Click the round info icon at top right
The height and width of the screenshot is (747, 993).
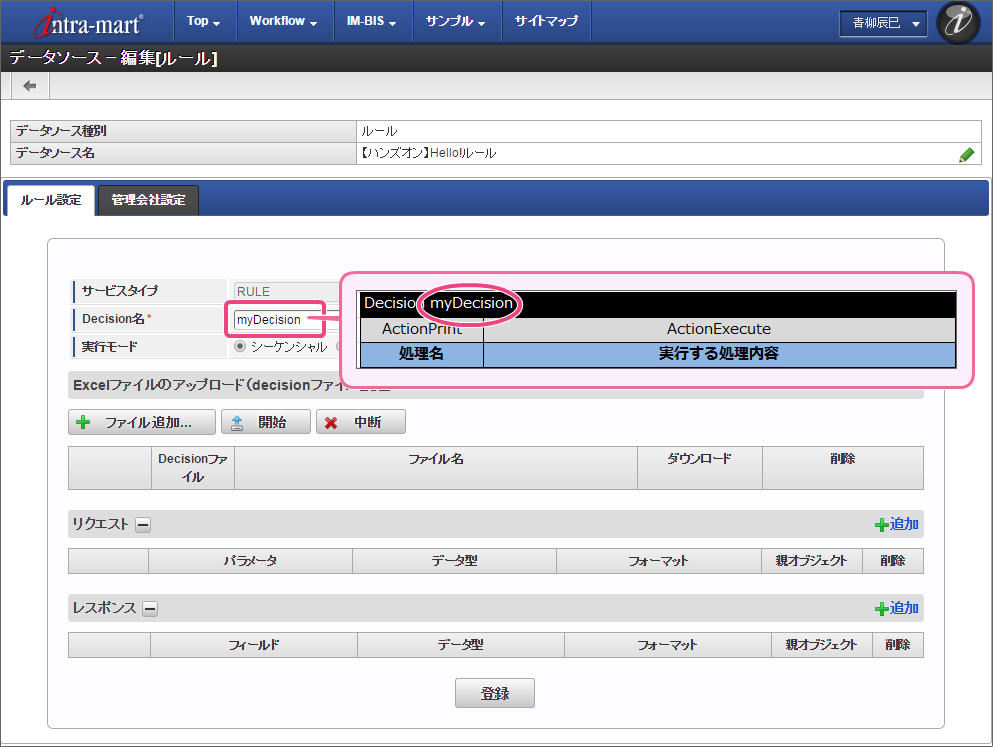[x=957, y=22]
